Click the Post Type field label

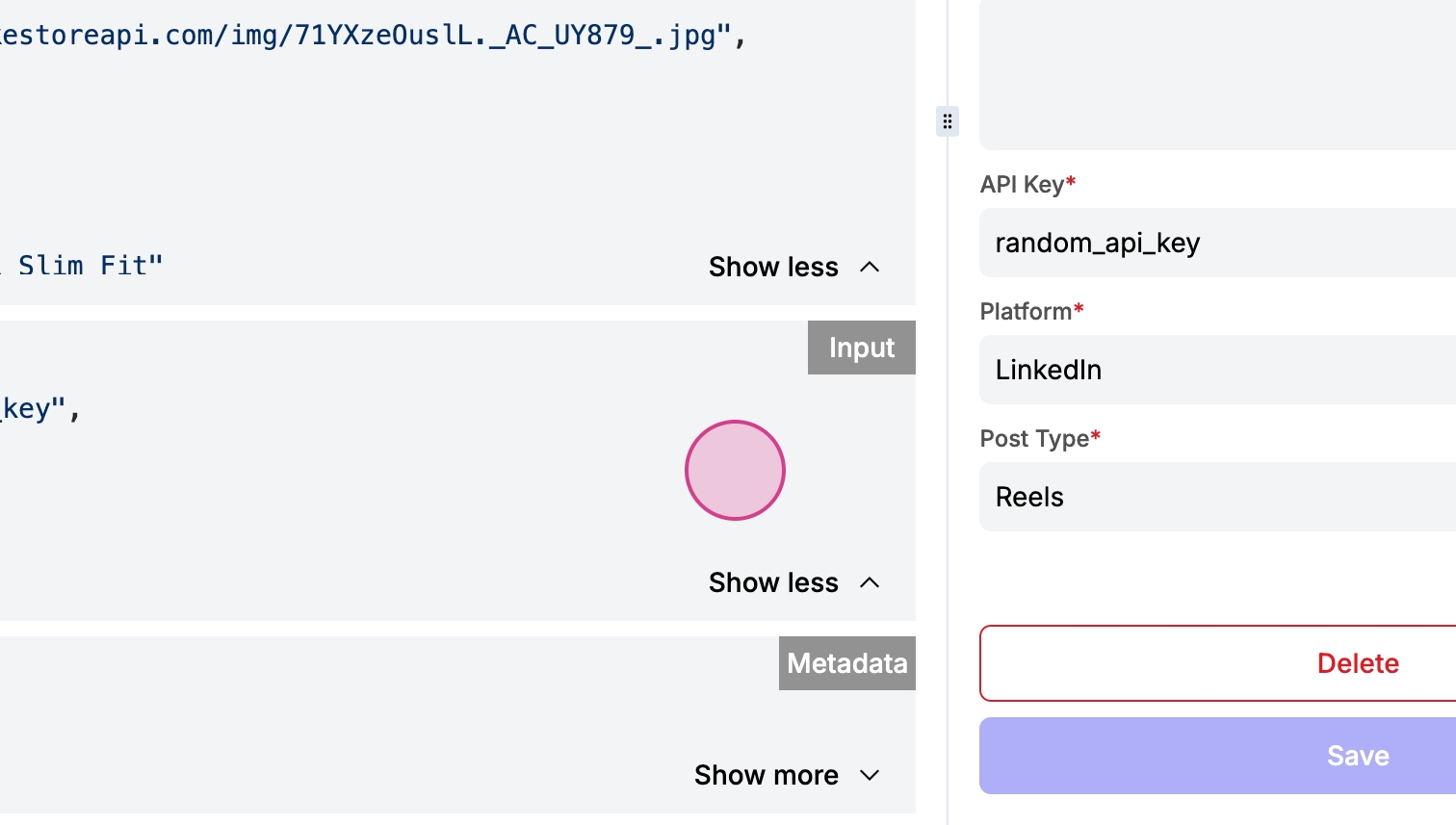[1034, 438]
